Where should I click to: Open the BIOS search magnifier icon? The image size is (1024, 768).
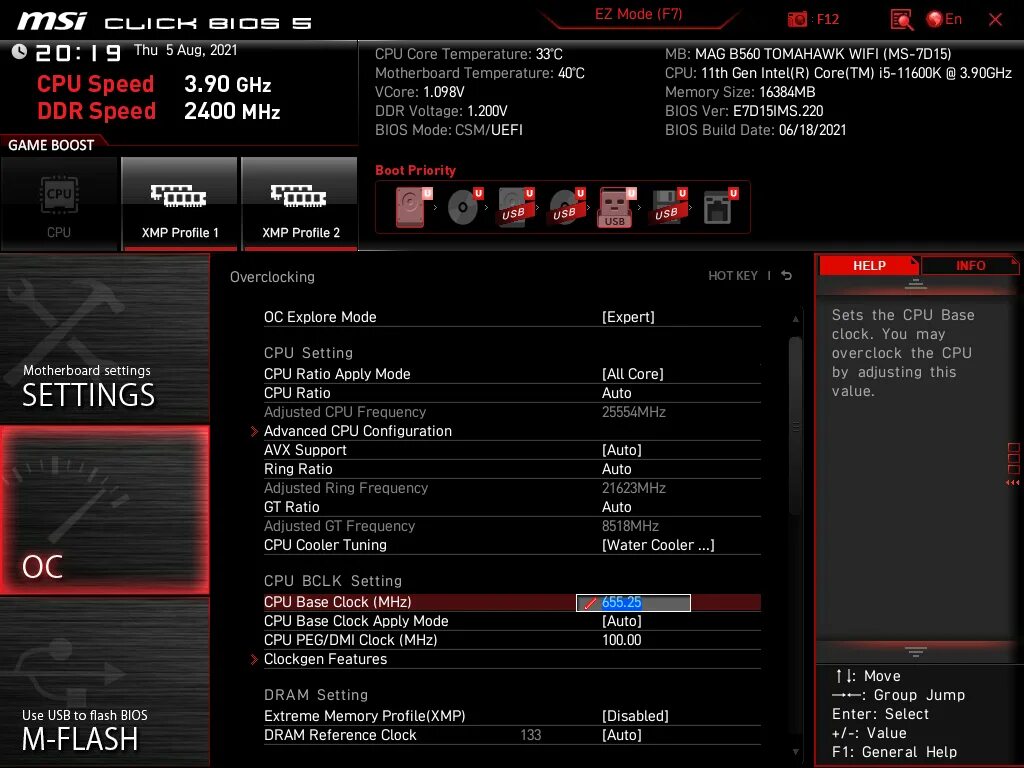[x=902, y=20]
